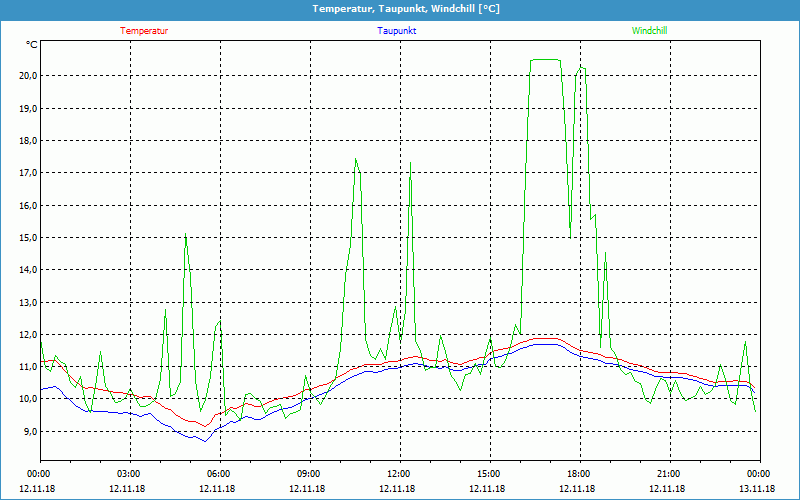Click the Windchill spike tip near 05:00
Viewport: 800px width, 500px height.
coord(186,235)
